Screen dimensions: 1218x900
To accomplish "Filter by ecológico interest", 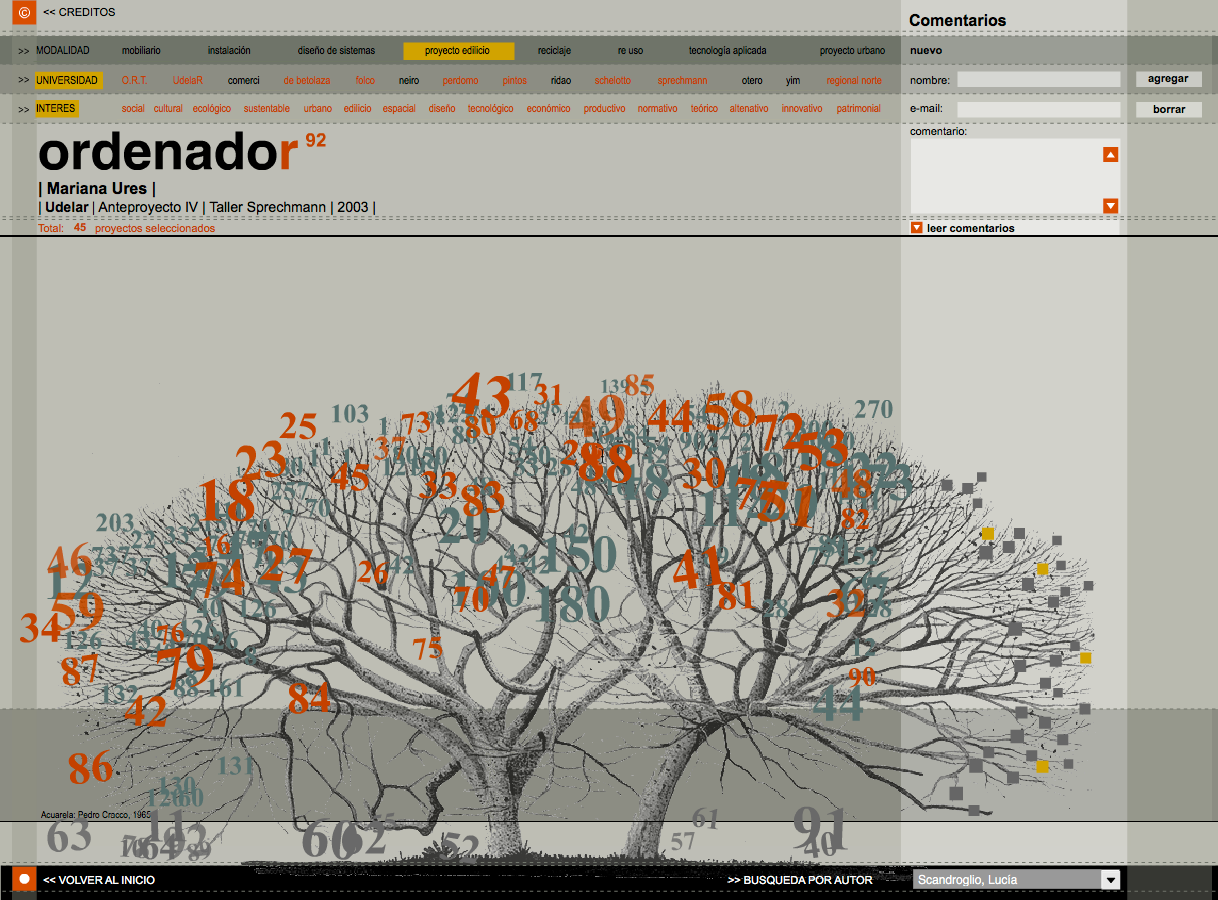I will 212,108.
